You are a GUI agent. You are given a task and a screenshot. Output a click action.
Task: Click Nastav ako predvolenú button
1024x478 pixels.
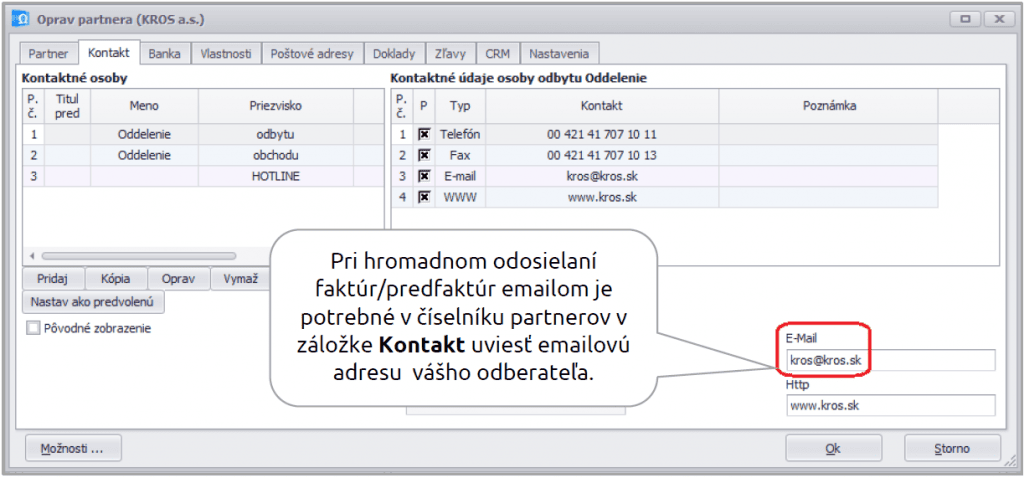click(x=93, y=301)
